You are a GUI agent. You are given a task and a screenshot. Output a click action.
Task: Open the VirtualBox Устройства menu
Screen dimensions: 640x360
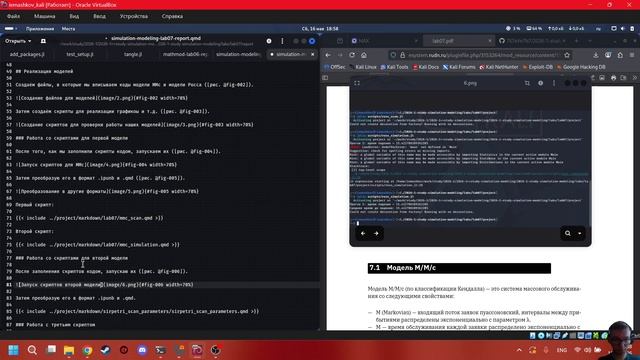pos(134,16)
